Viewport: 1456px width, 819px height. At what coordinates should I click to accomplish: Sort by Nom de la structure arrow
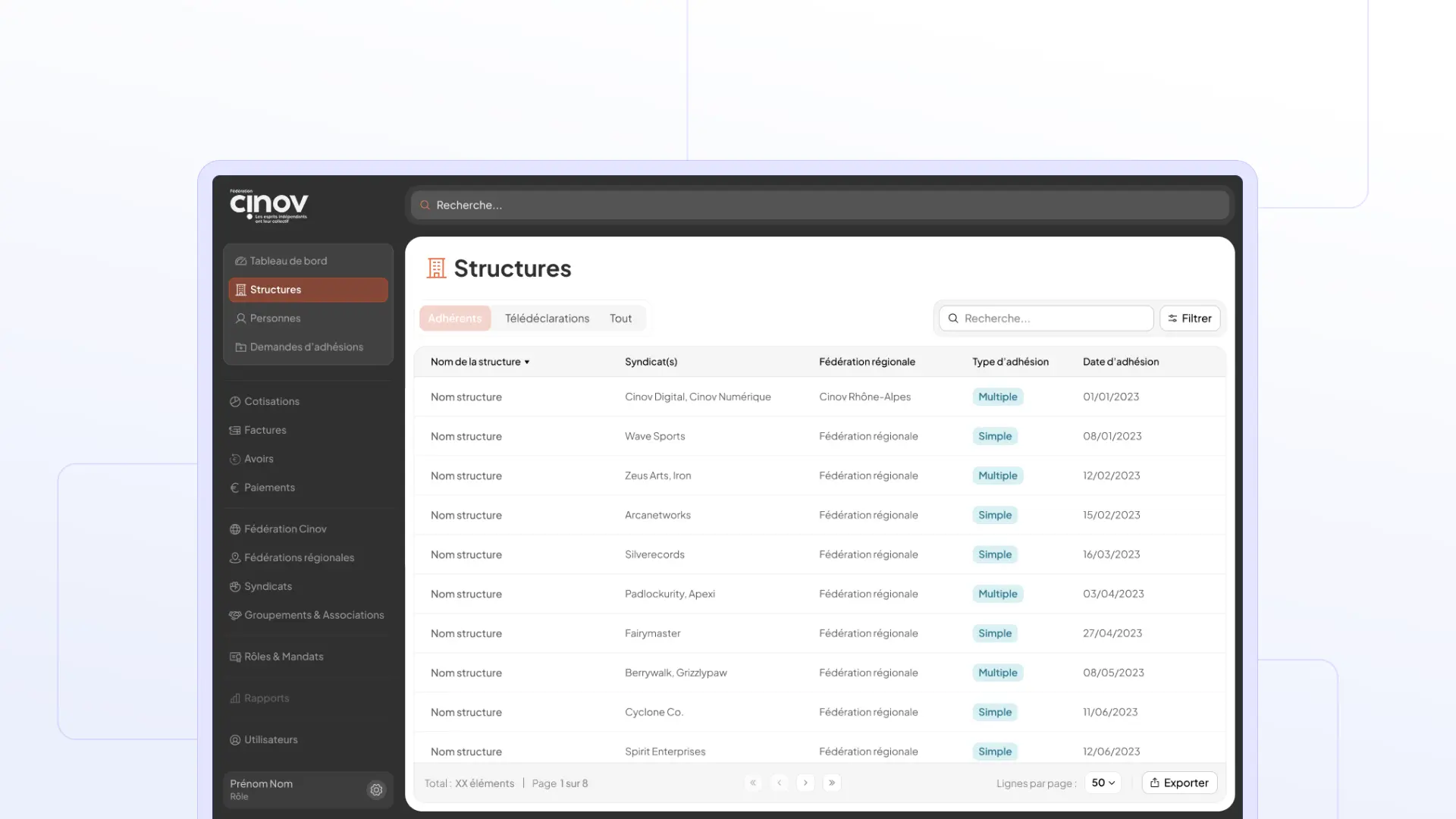(527, 362)
